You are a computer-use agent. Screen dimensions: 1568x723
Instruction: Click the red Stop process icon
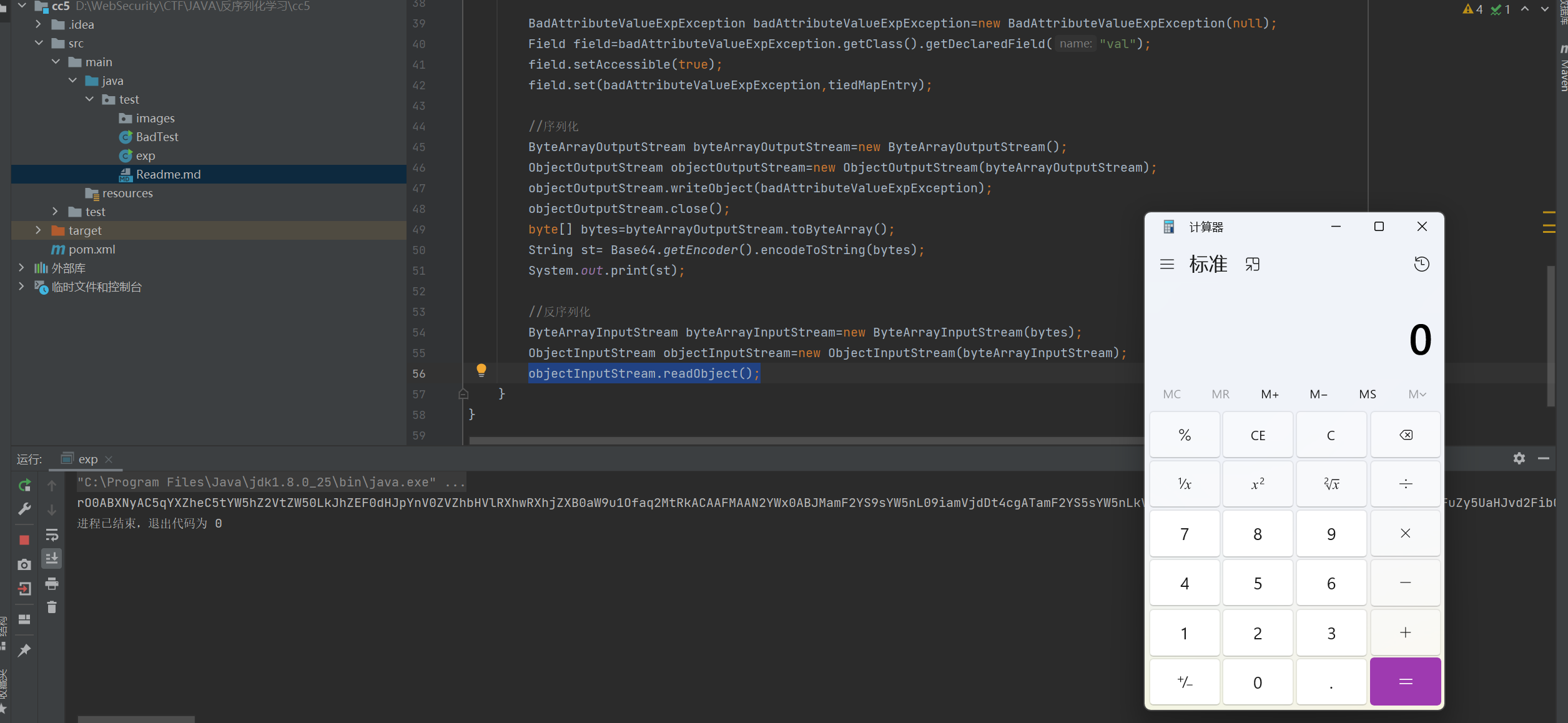coord(24,539)
